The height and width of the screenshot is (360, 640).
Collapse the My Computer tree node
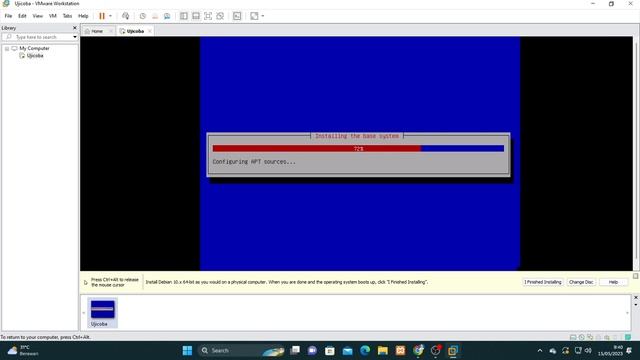(x=7, y=48)
